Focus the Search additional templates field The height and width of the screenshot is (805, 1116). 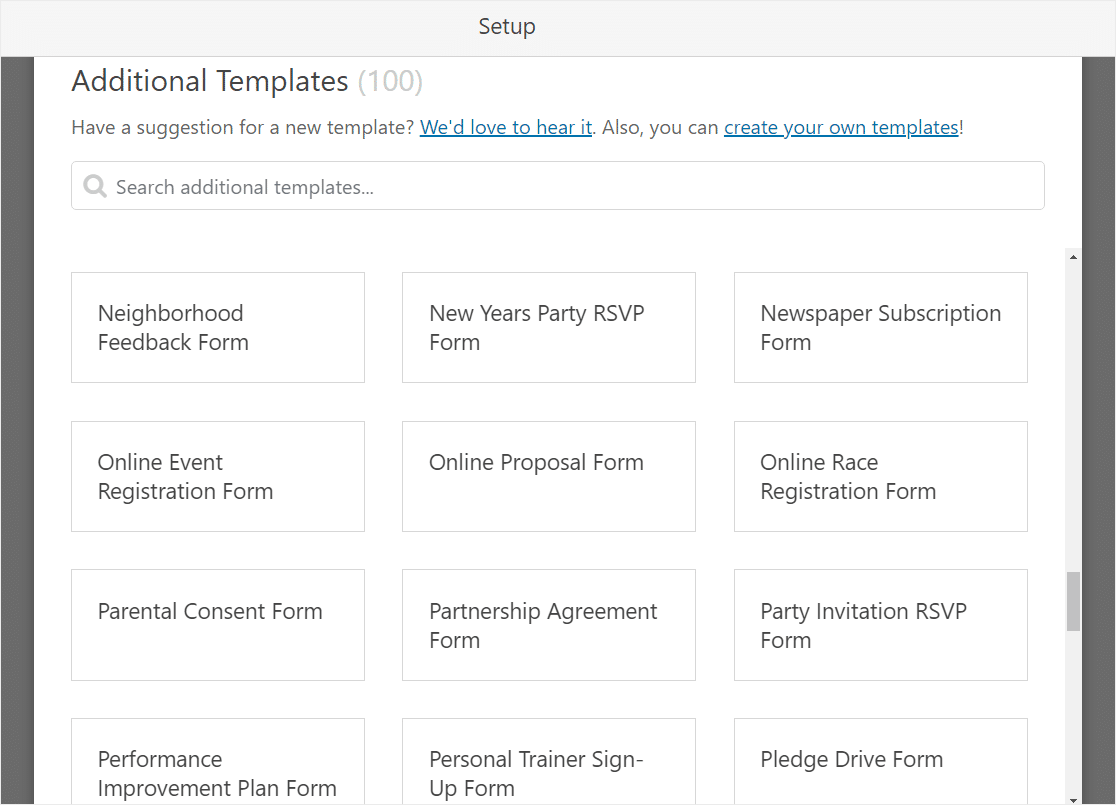[x=557, y=186]
